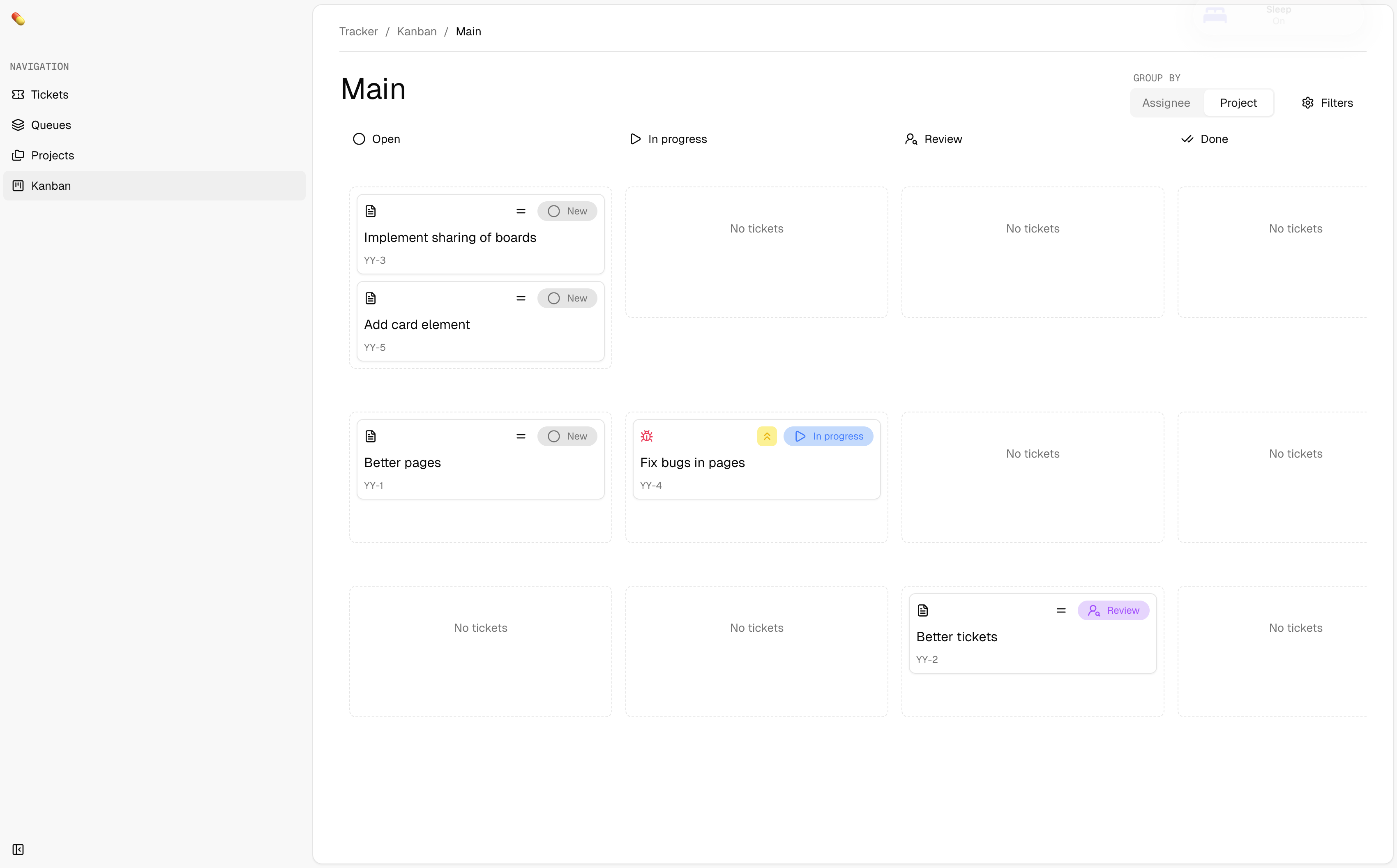Click document icon on Better tickets card

point(923,610)
